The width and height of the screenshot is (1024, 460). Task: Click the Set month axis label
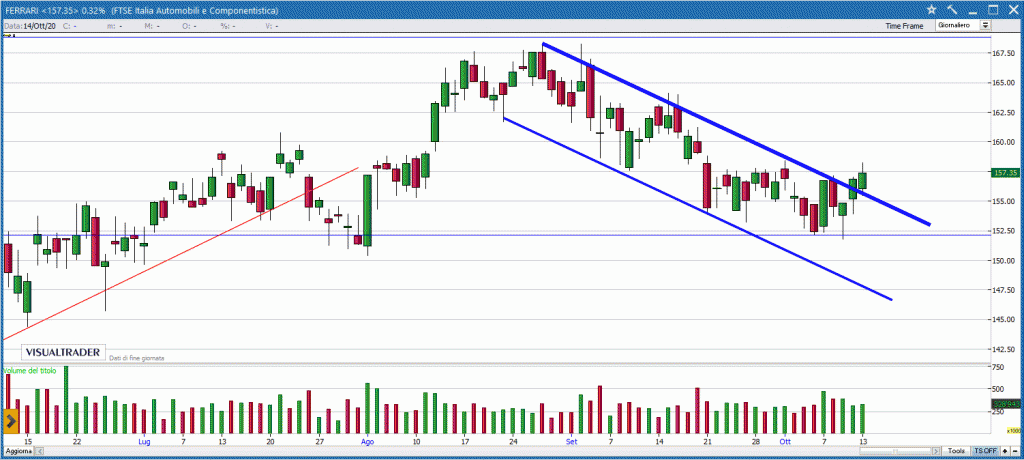point(571,442)
